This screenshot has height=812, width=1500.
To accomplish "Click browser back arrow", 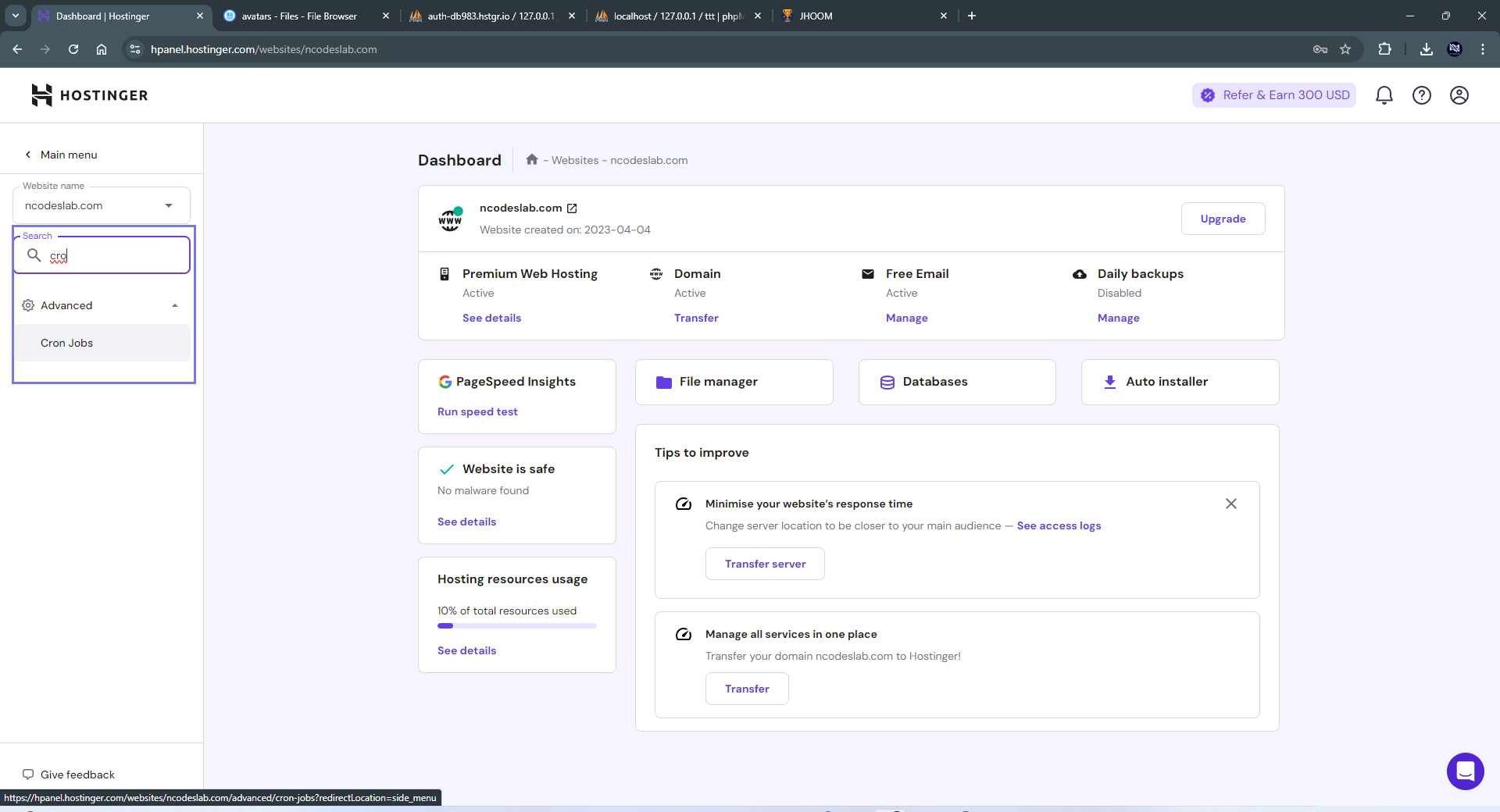I will pos(17,49).
